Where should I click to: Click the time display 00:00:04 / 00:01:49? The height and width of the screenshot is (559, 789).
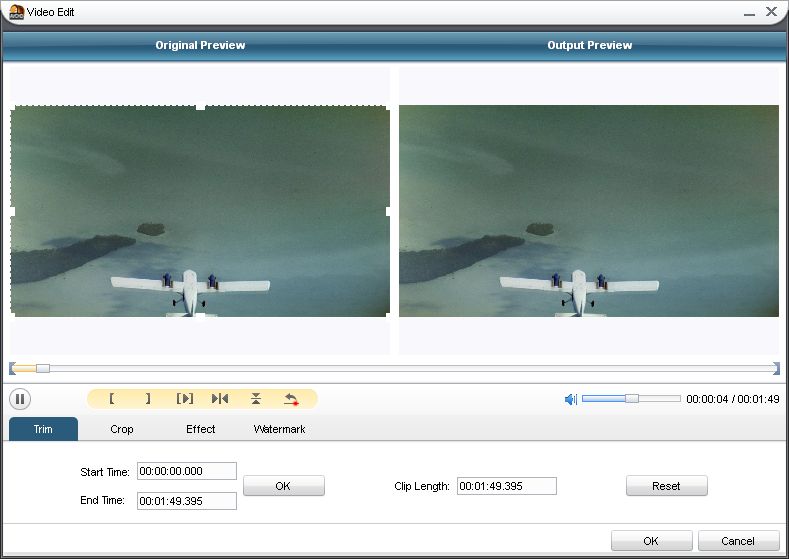click(733, 399)
